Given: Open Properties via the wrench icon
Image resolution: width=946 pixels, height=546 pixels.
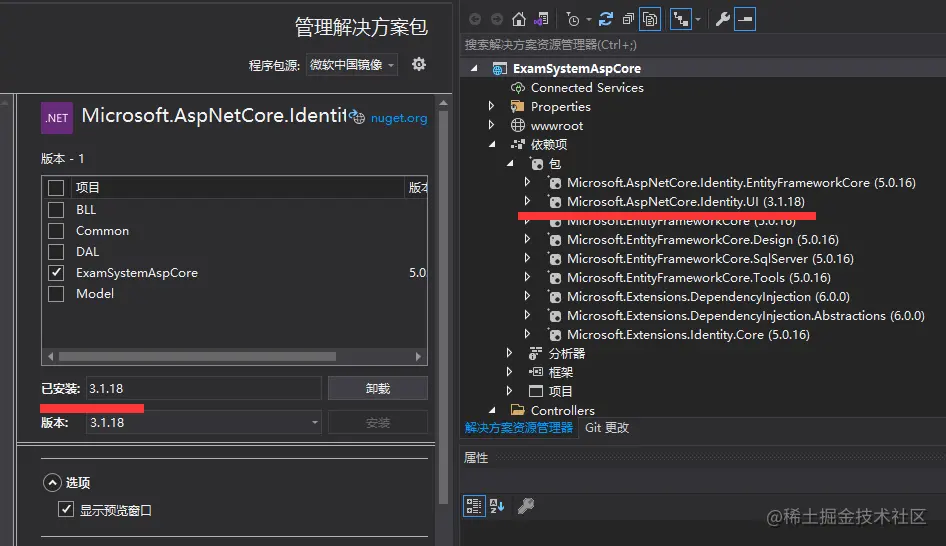Looking at the screenshot, I should (722, 19).
